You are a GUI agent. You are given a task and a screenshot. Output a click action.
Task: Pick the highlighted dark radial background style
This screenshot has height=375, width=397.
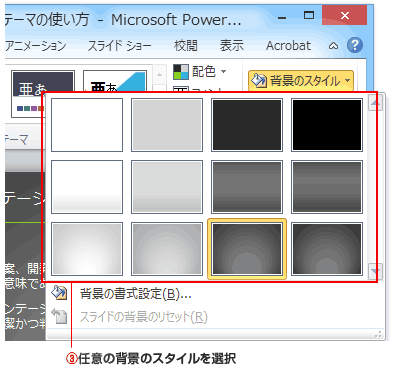(x=247, y=249)
